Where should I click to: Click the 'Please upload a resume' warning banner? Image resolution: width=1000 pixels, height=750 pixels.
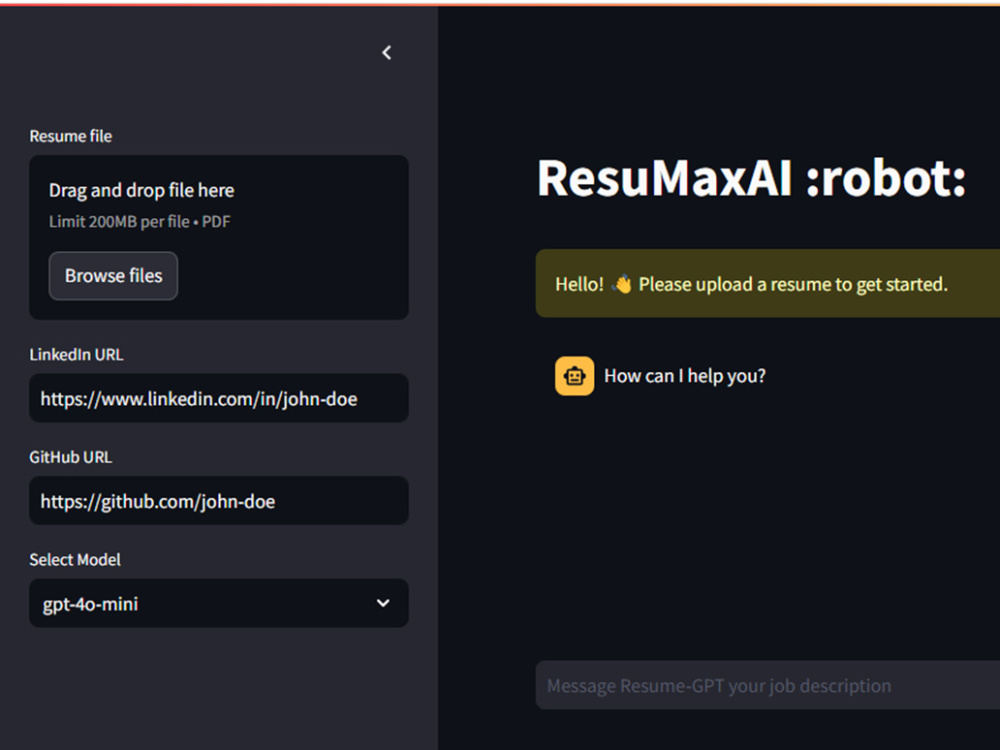point(767,284)
